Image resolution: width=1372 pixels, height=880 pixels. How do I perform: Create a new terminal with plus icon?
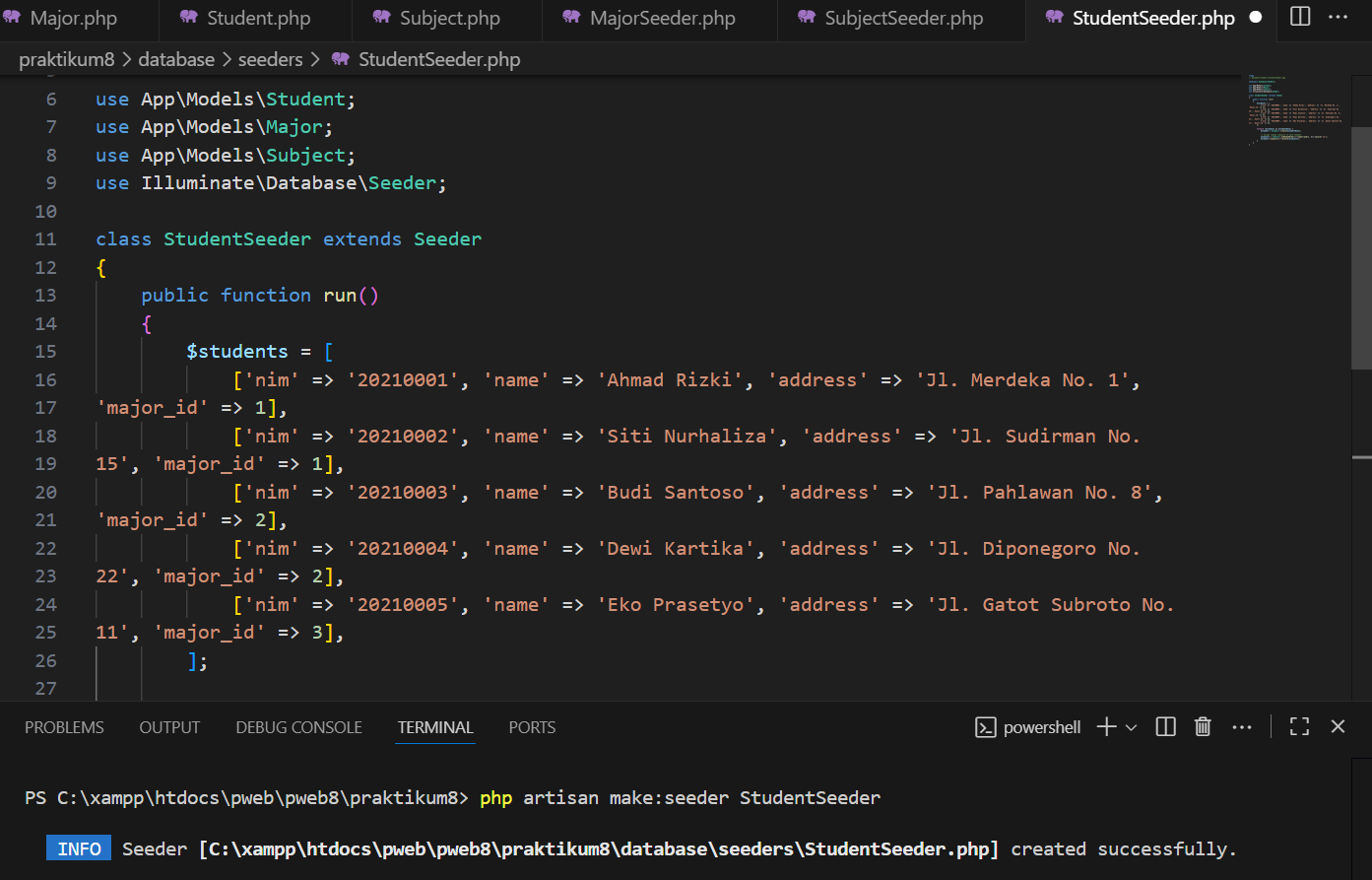(1106, 726)
